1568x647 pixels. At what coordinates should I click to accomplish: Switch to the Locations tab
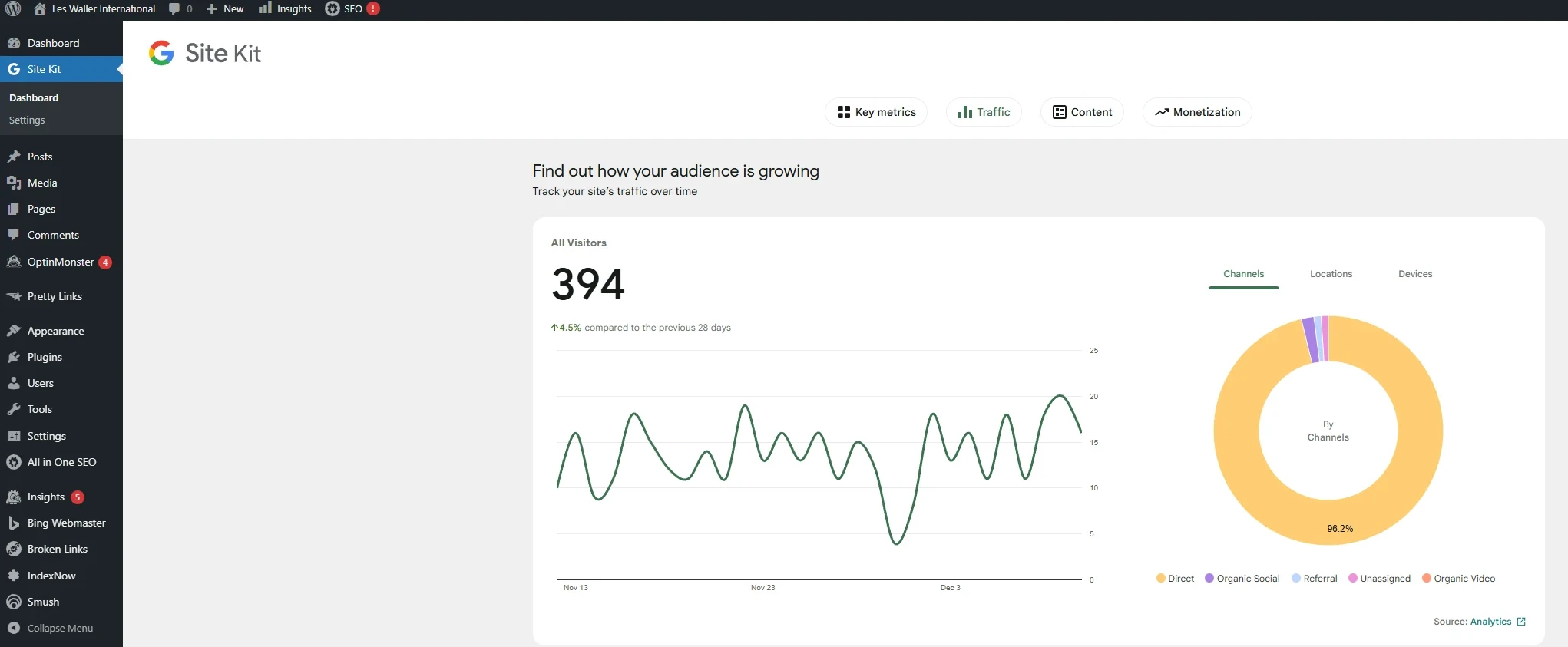pyautogui.click(x=1331, y=274)
